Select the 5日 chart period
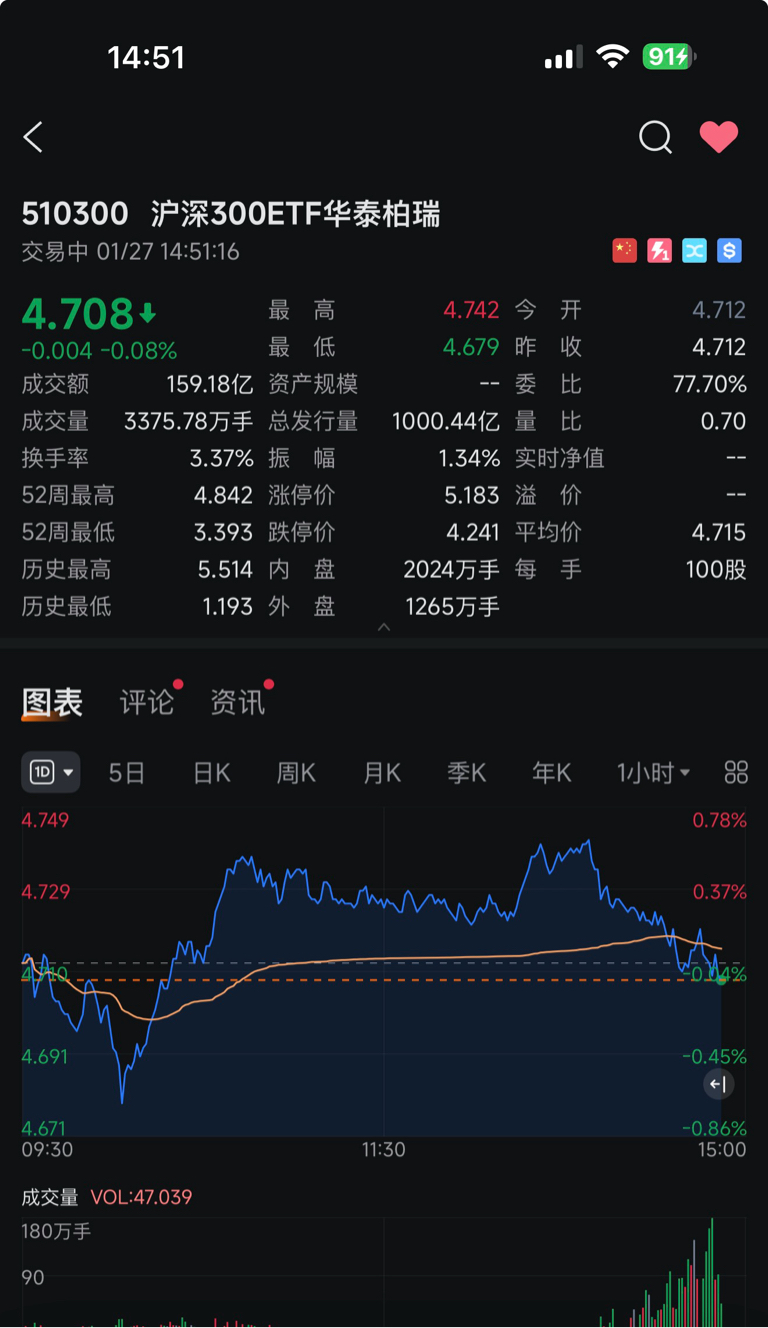Image resolution: width=768 pixels, height=1328 pixels. [127, 772]
